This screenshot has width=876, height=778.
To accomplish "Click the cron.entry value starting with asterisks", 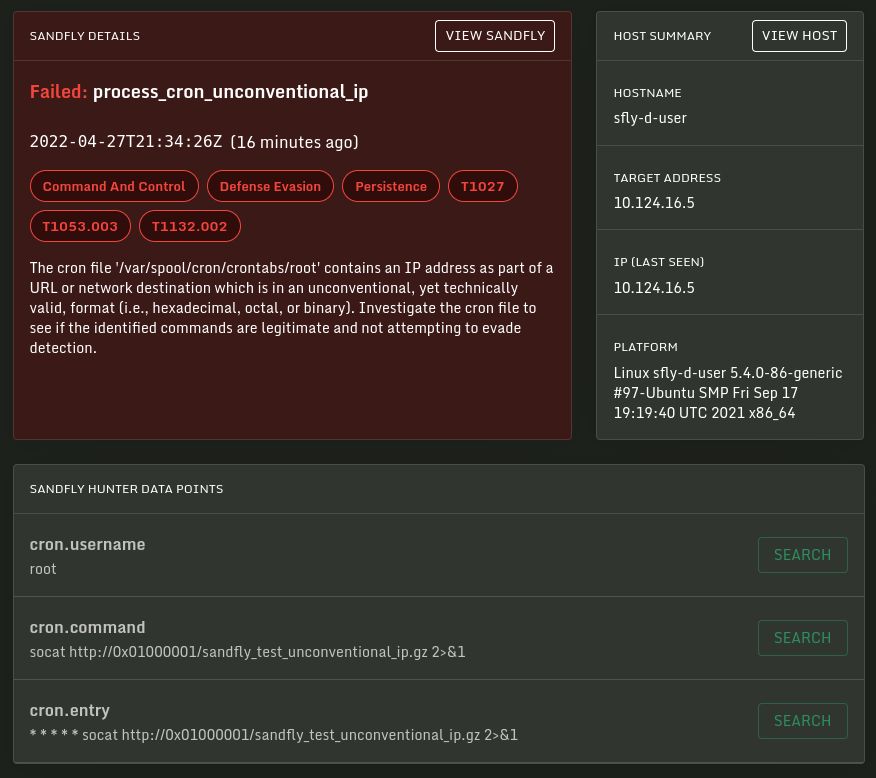I will pos(274,734).
